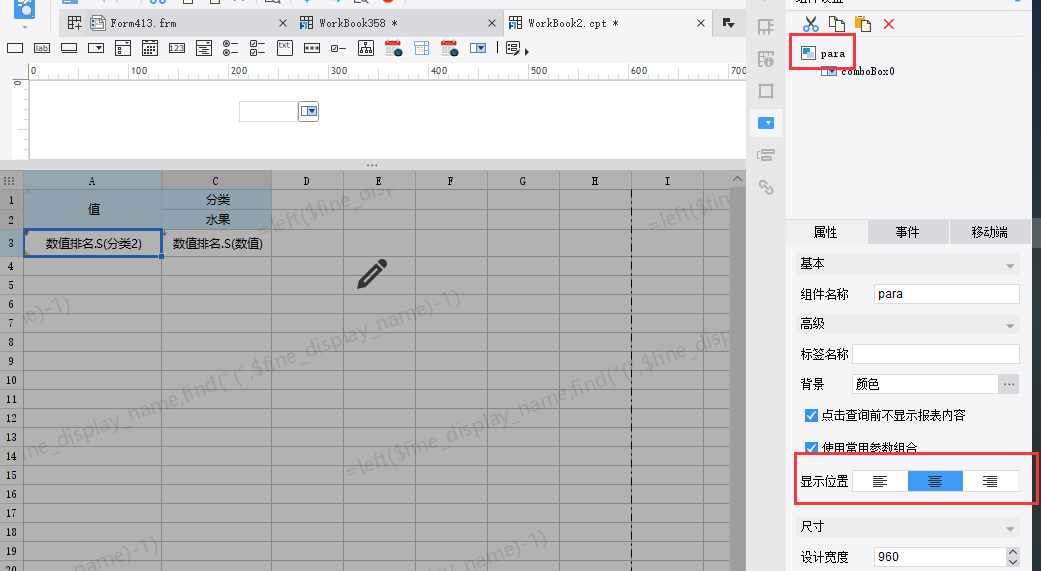This screenshot has height=571, width=1041.
Task: Select the checkbox group widget
Action: pos(257,48)
